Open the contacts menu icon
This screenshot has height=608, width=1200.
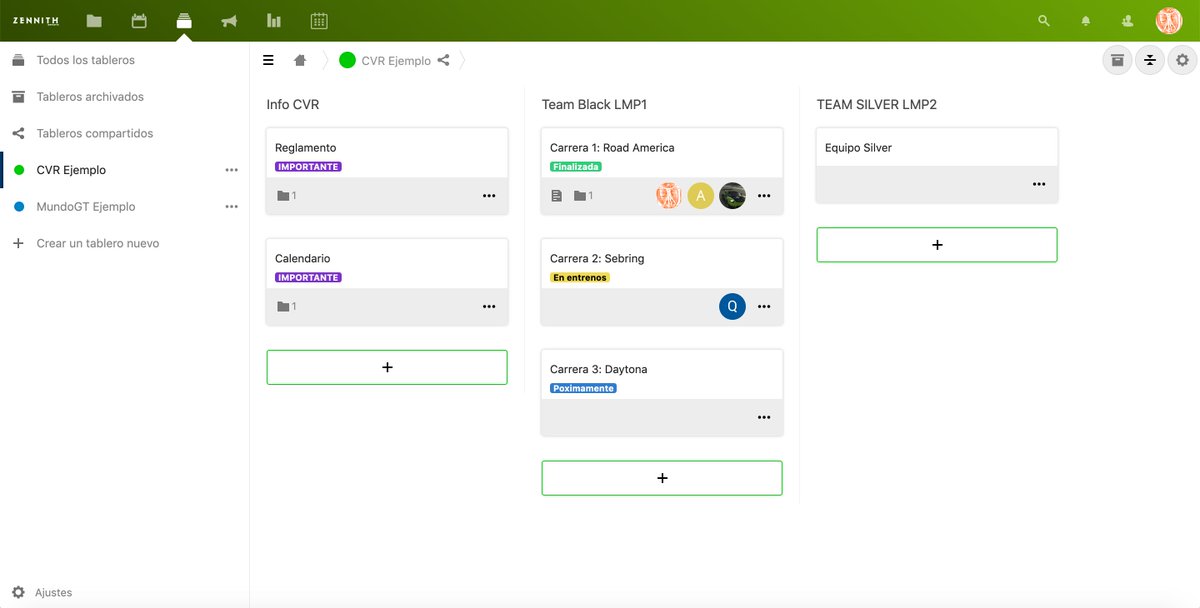1128,20
